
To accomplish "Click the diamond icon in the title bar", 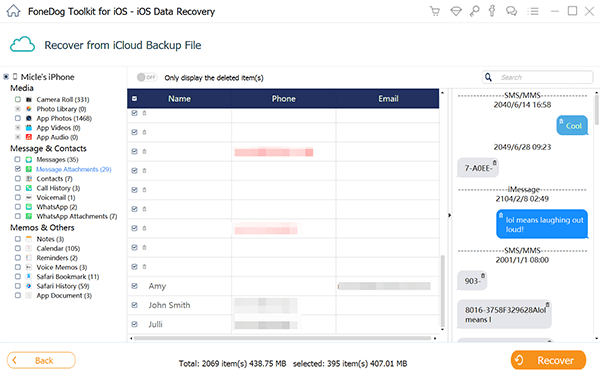I will pyautogui.click(x=456, y=11).
